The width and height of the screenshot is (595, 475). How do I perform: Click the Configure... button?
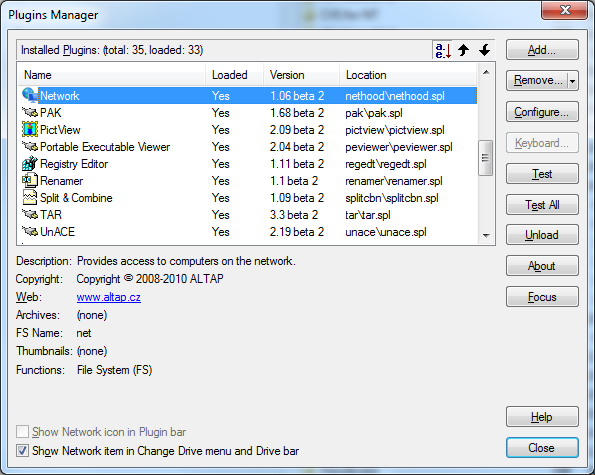tap(542, 112)
